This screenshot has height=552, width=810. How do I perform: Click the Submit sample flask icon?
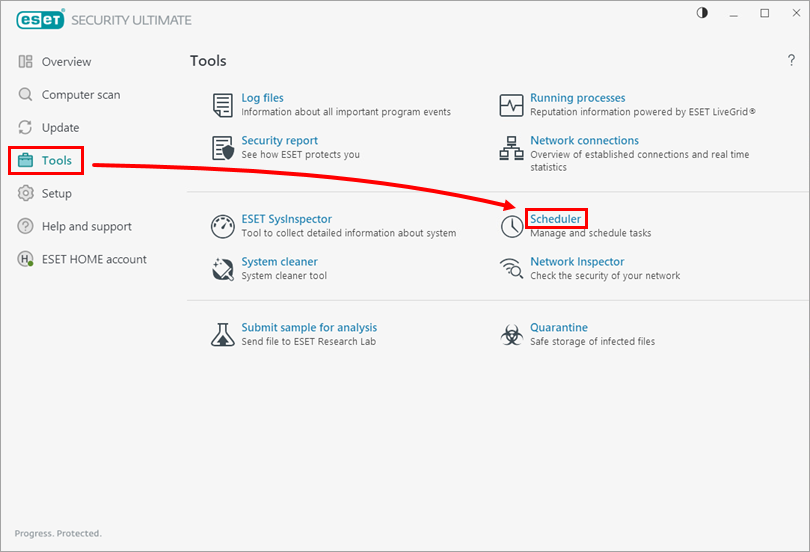(222, 334)
